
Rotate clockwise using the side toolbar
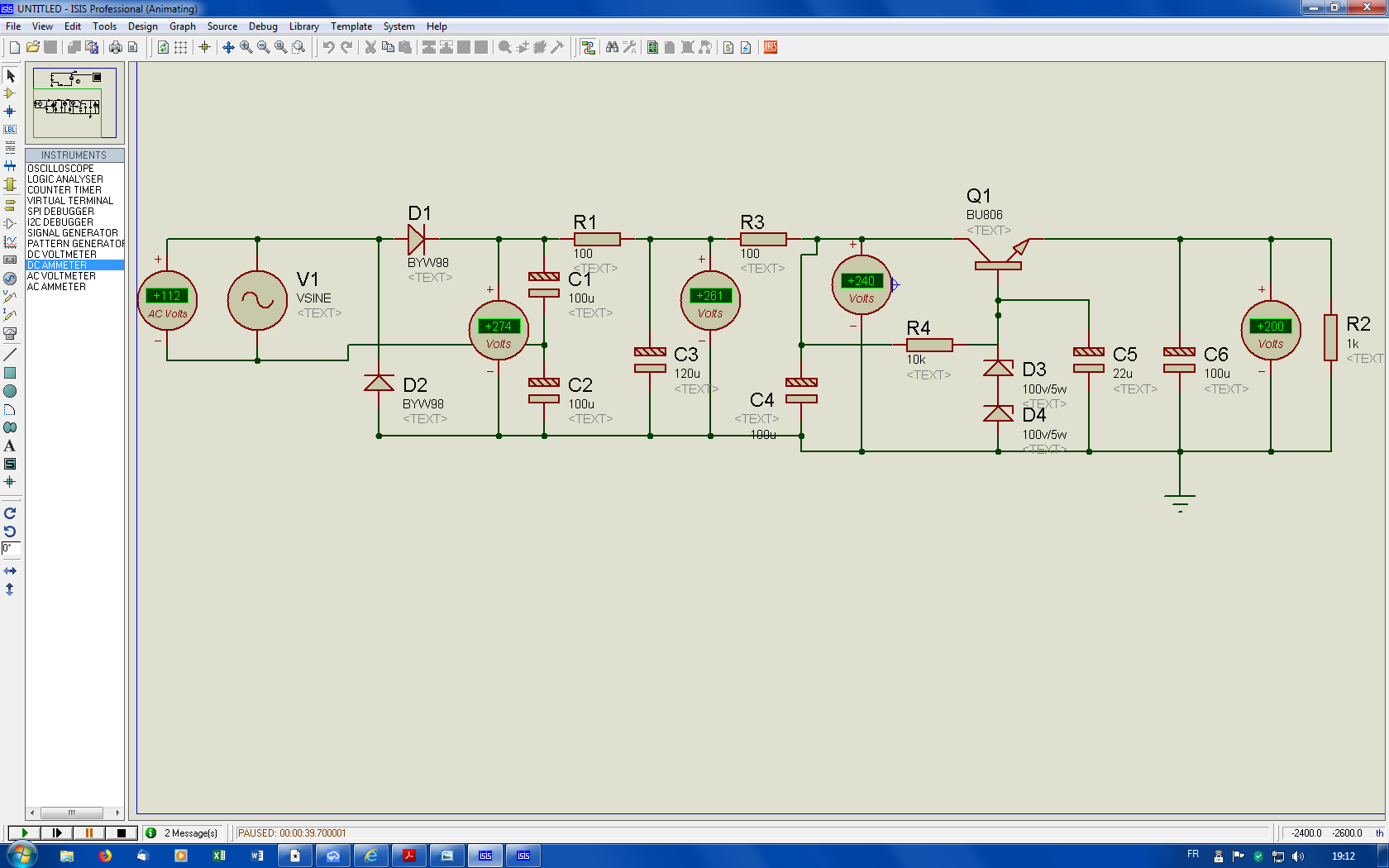(10, 513)
